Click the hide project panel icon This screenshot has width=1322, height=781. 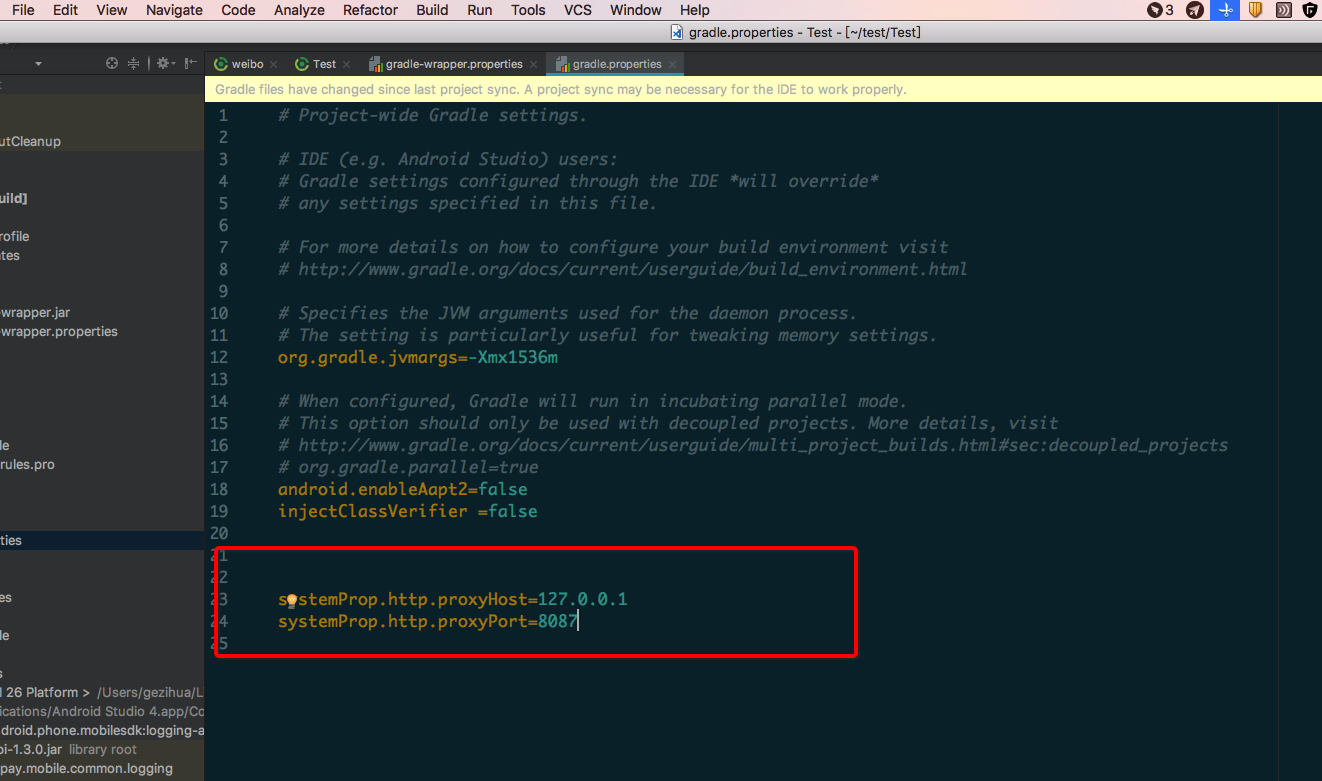(188, 63)
